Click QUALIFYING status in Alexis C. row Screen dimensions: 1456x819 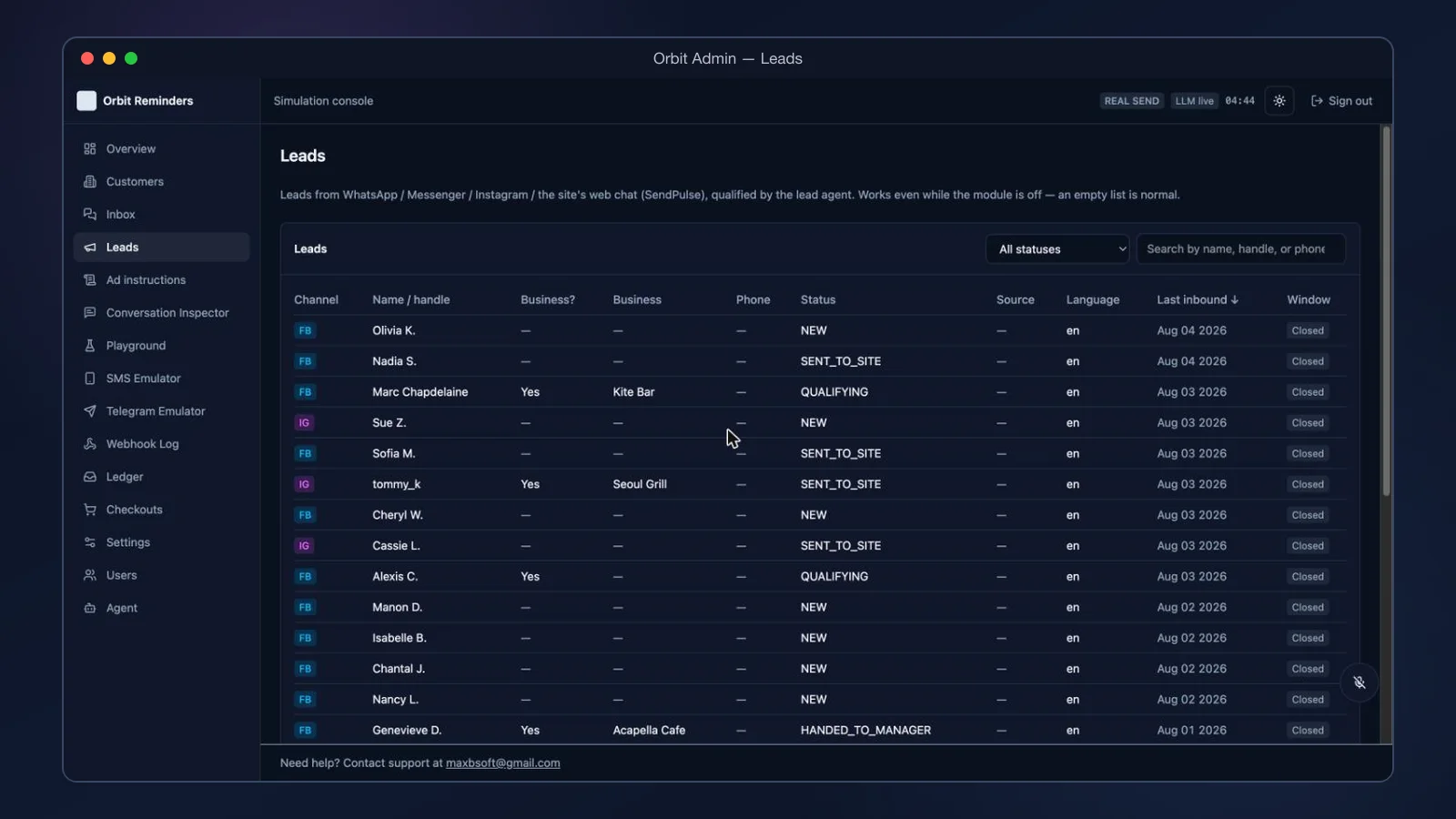tap(834, 576)
